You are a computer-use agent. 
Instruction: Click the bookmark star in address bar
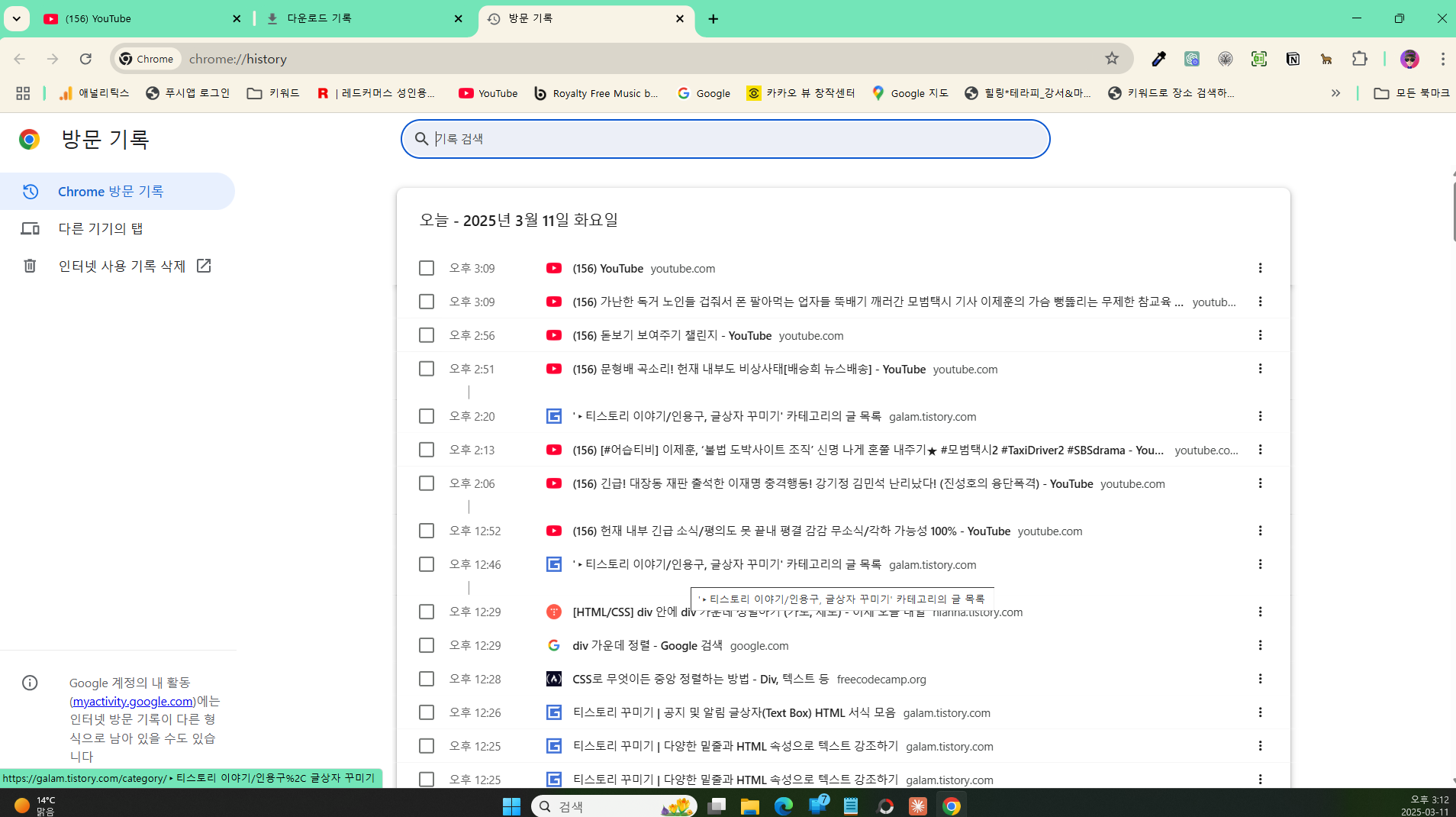point(1111,59)
